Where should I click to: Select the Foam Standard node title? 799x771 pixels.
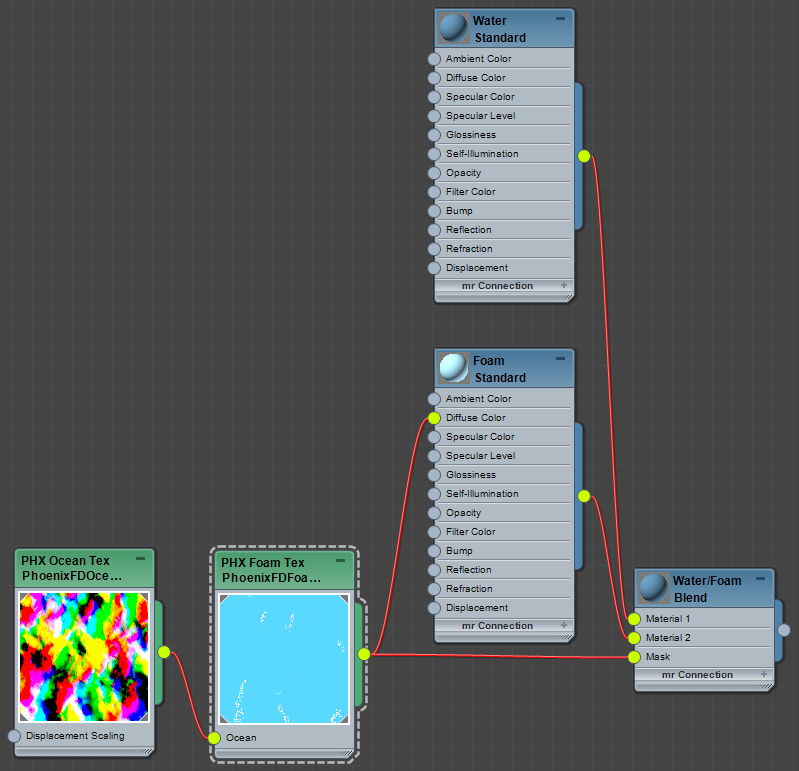(x=499, y=369)
